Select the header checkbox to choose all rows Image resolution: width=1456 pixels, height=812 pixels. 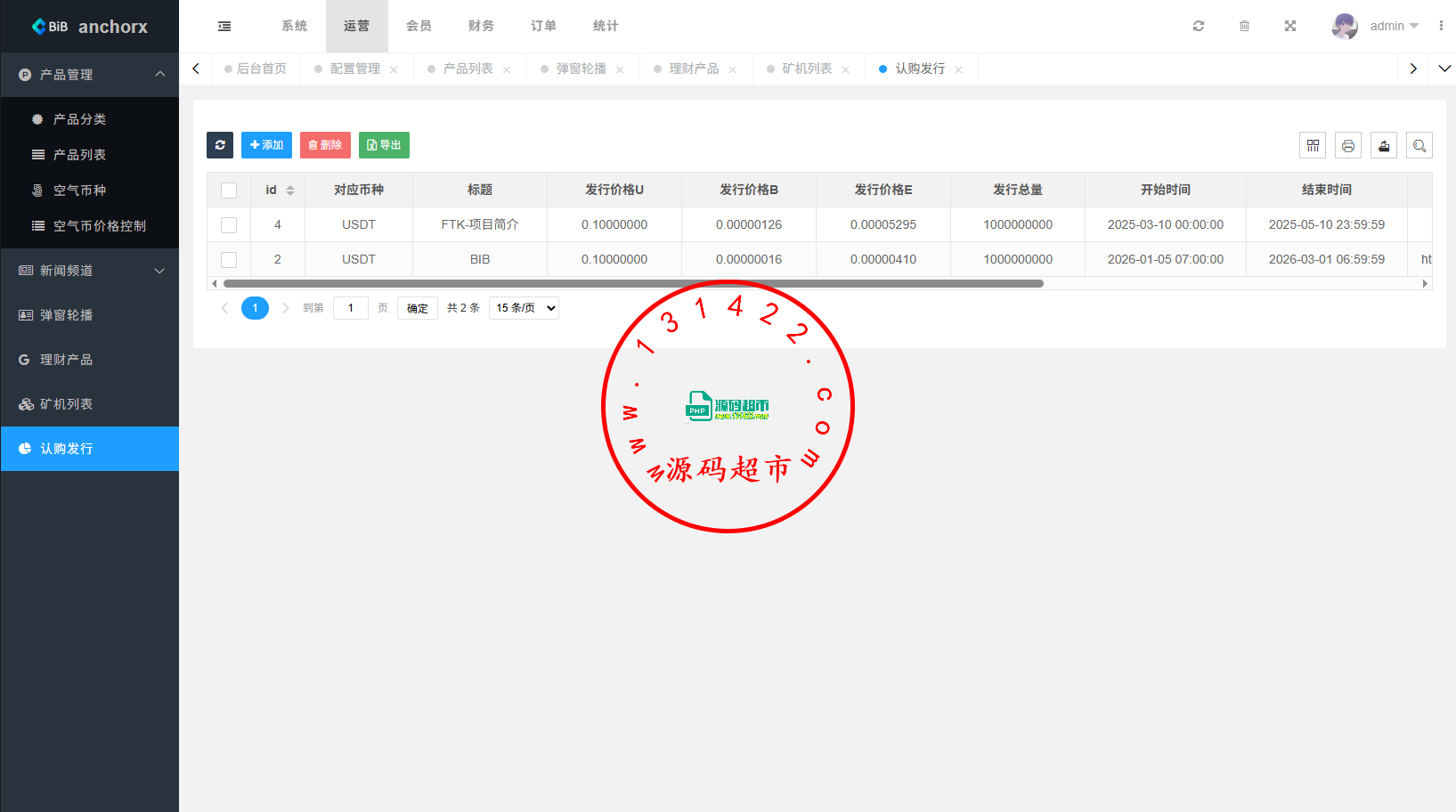coord(229,190)
